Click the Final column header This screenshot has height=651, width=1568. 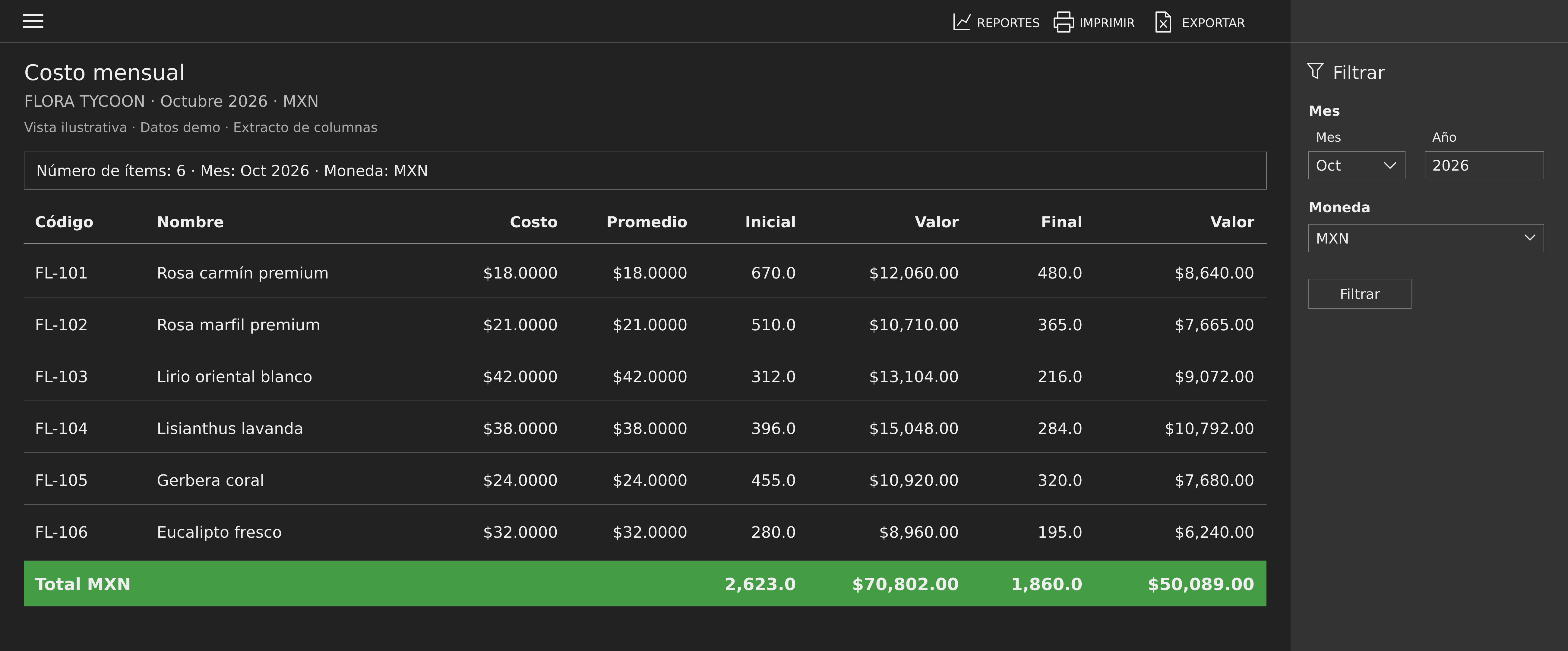(x=1061, y=222)
